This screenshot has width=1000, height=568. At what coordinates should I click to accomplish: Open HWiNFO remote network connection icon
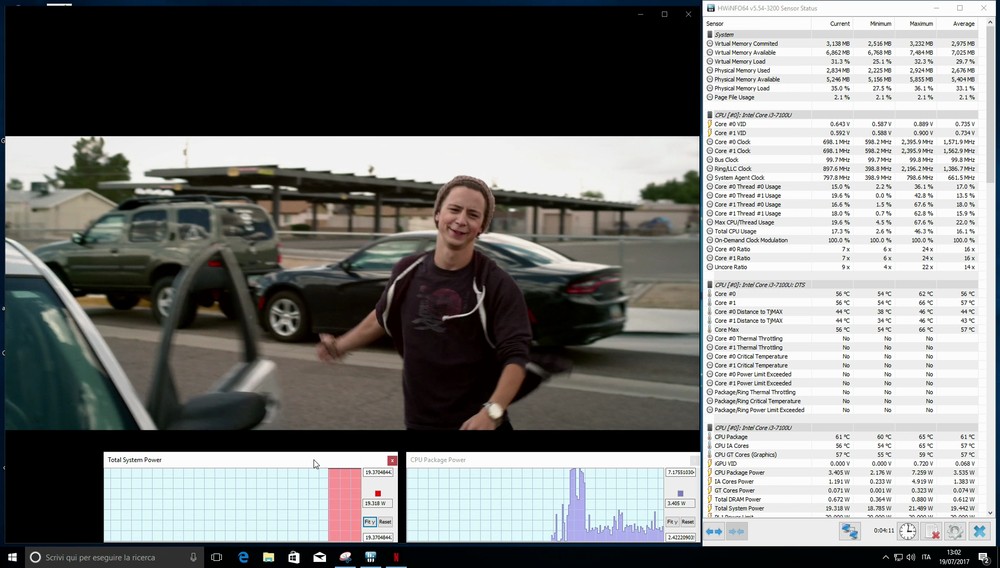849,532
